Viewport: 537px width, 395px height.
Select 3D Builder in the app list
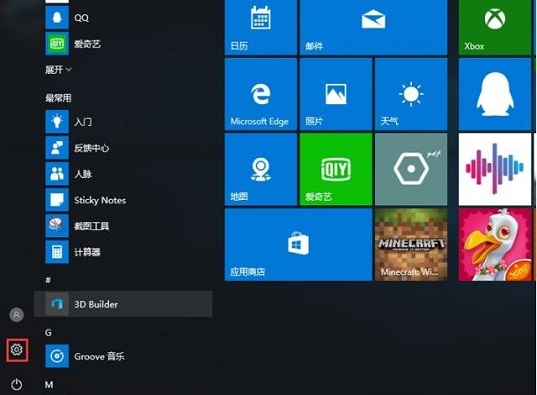tap(123, 304)
